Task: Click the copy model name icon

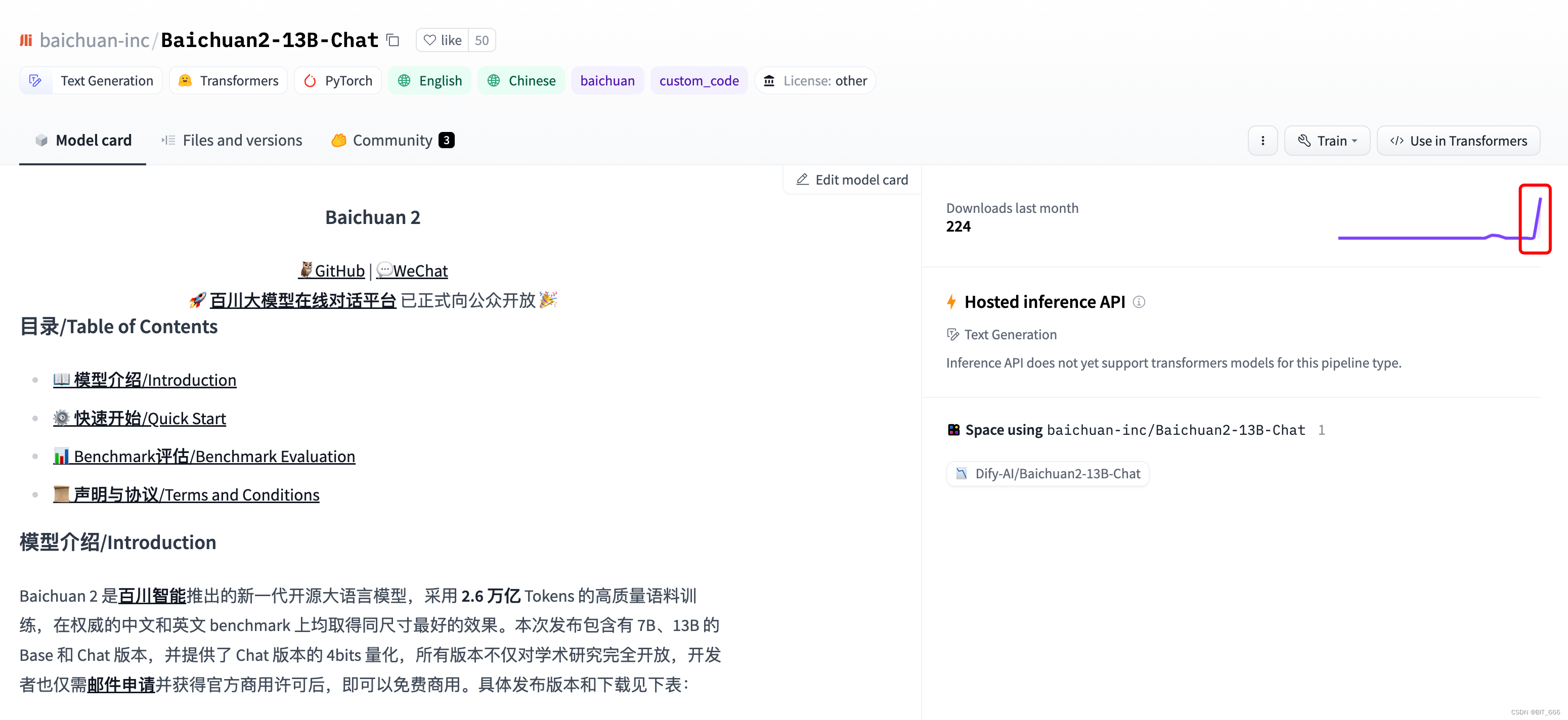Action: 393,40
